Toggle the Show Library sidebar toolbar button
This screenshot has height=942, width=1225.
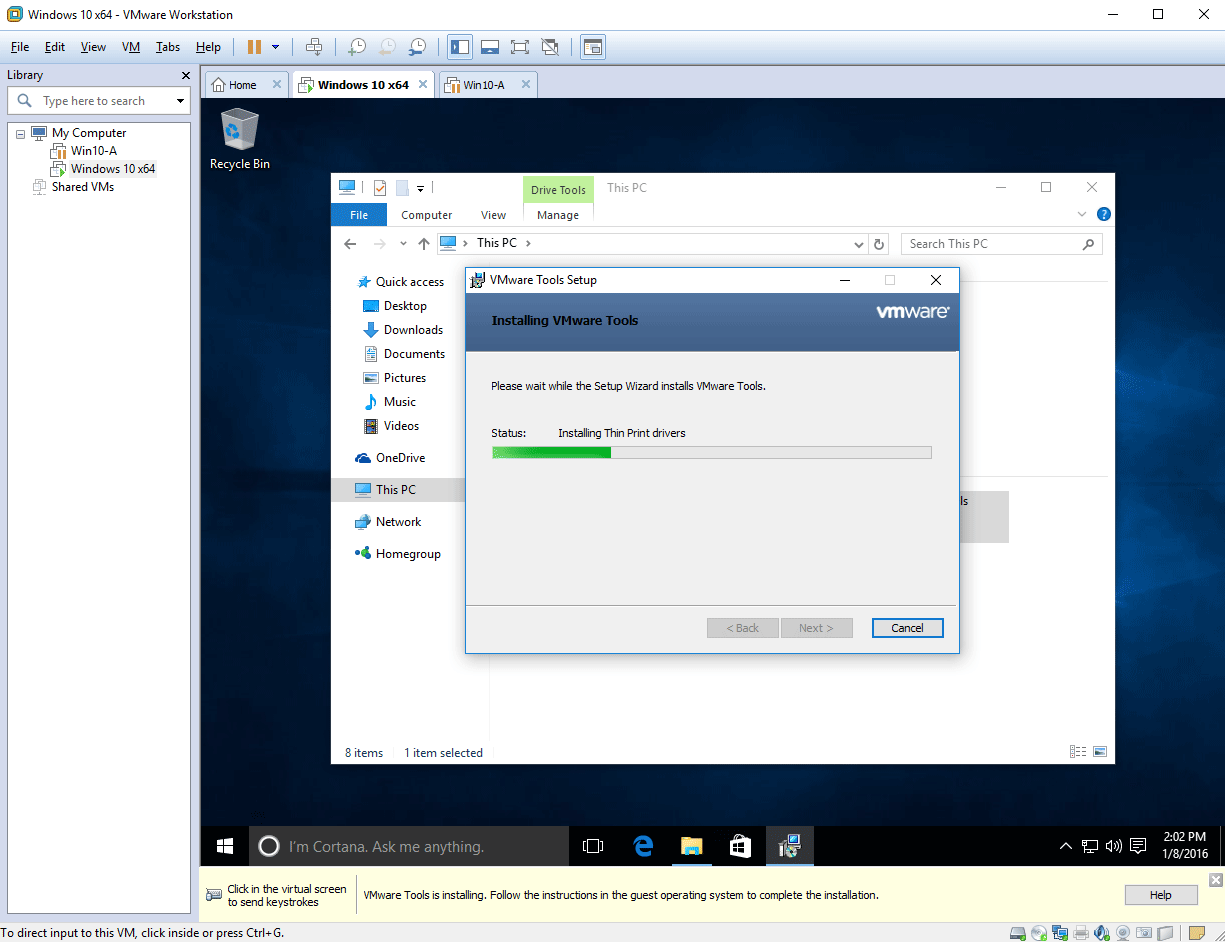click(x=460, y=47)
